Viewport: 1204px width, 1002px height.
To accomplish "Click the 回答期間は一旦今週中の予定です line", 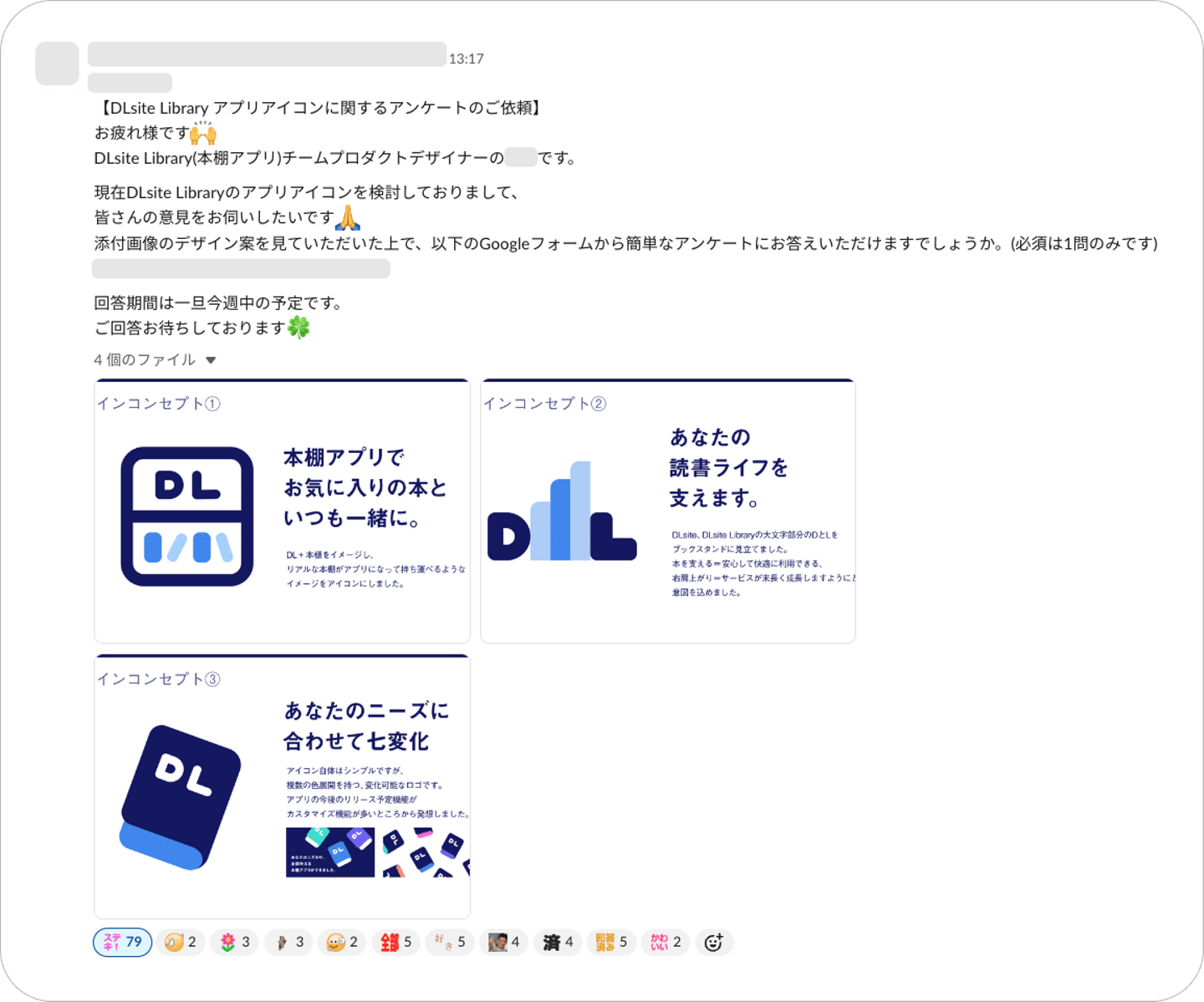I will (218, 303).
